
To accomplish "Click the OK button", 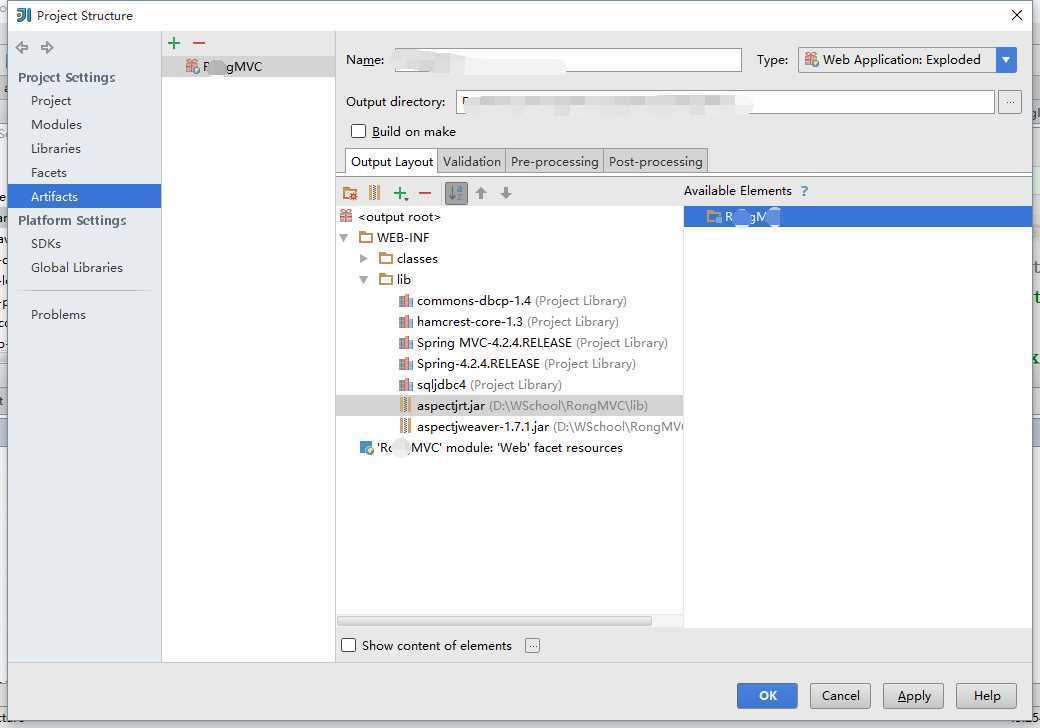I will click(x=767, y=696).
